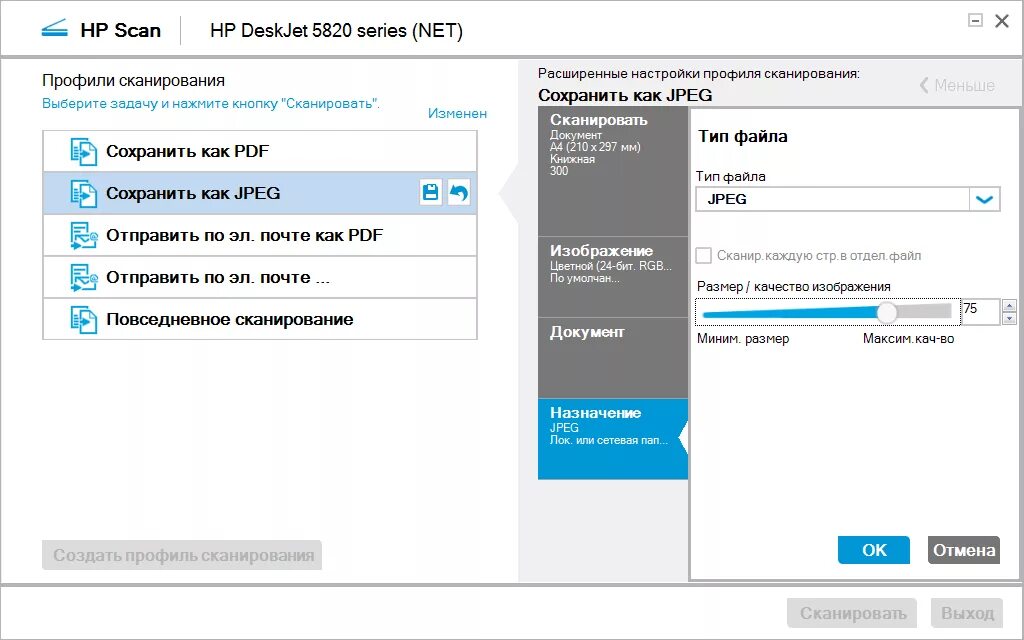Open the Назначение settings tab
This screenshot has width=1024, height=640.
point(613,439)
